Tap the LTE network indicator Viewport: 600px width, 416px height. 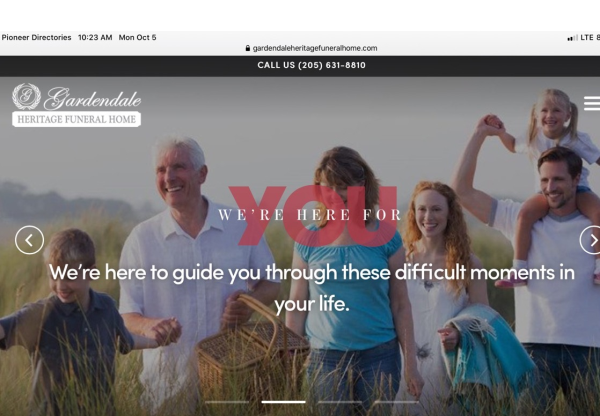coord(587,38)
